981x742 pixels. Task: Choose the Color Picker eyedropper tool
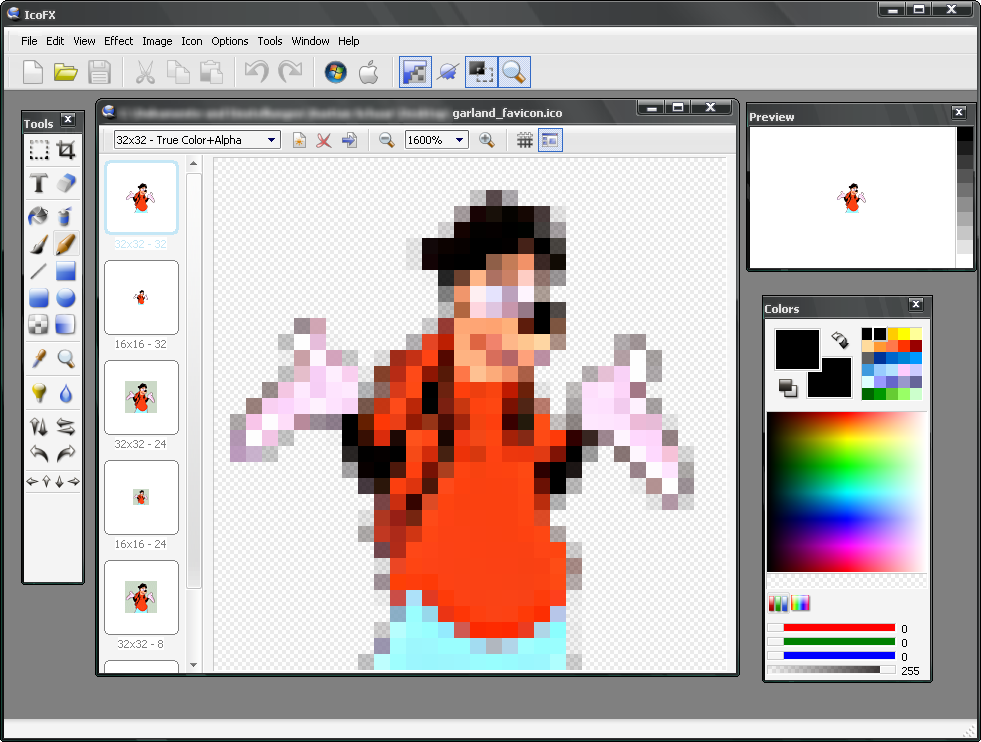pos(38,358)
